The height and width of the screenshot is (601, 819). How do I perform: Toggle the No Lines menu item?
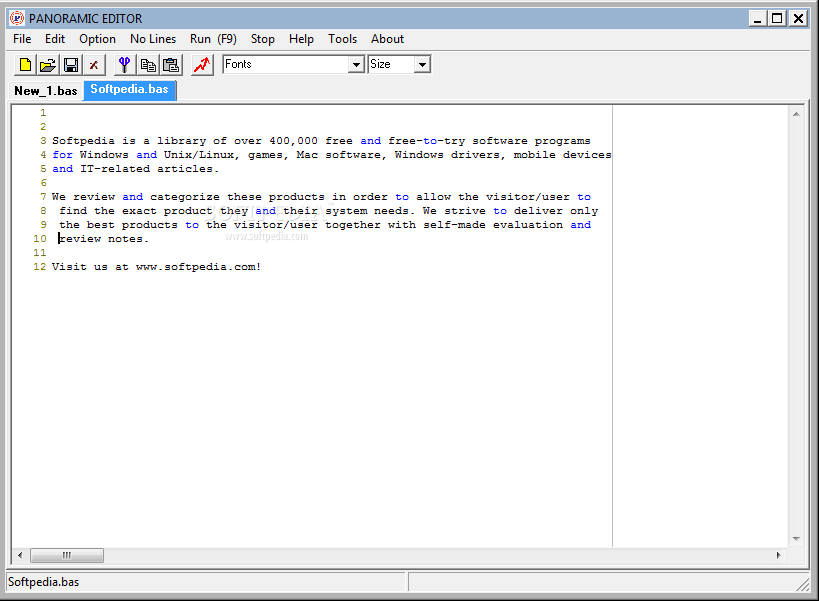pyautogui.click(x=153, y=39)
